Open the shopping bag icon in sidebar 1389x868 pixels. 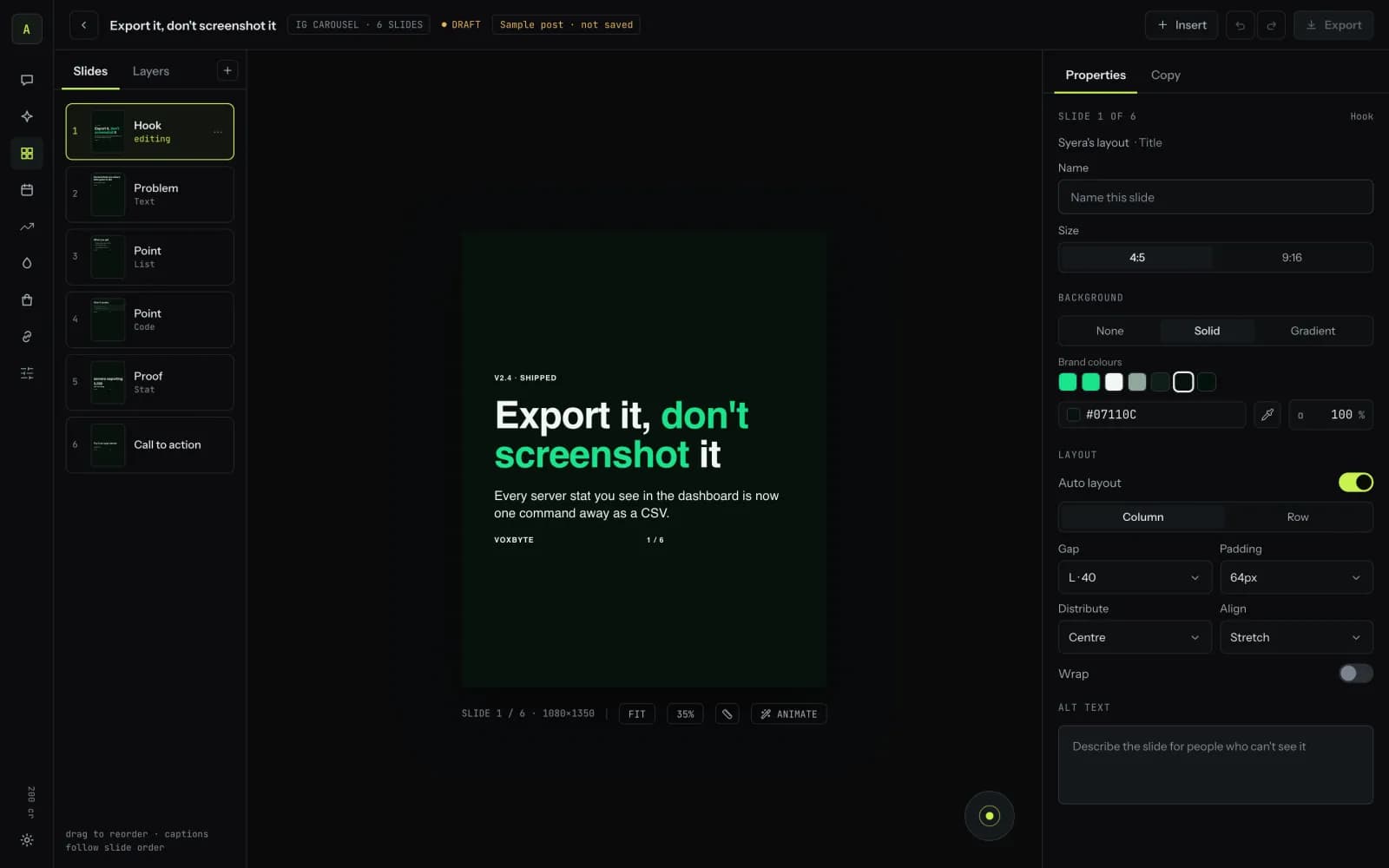click(27, 300)
